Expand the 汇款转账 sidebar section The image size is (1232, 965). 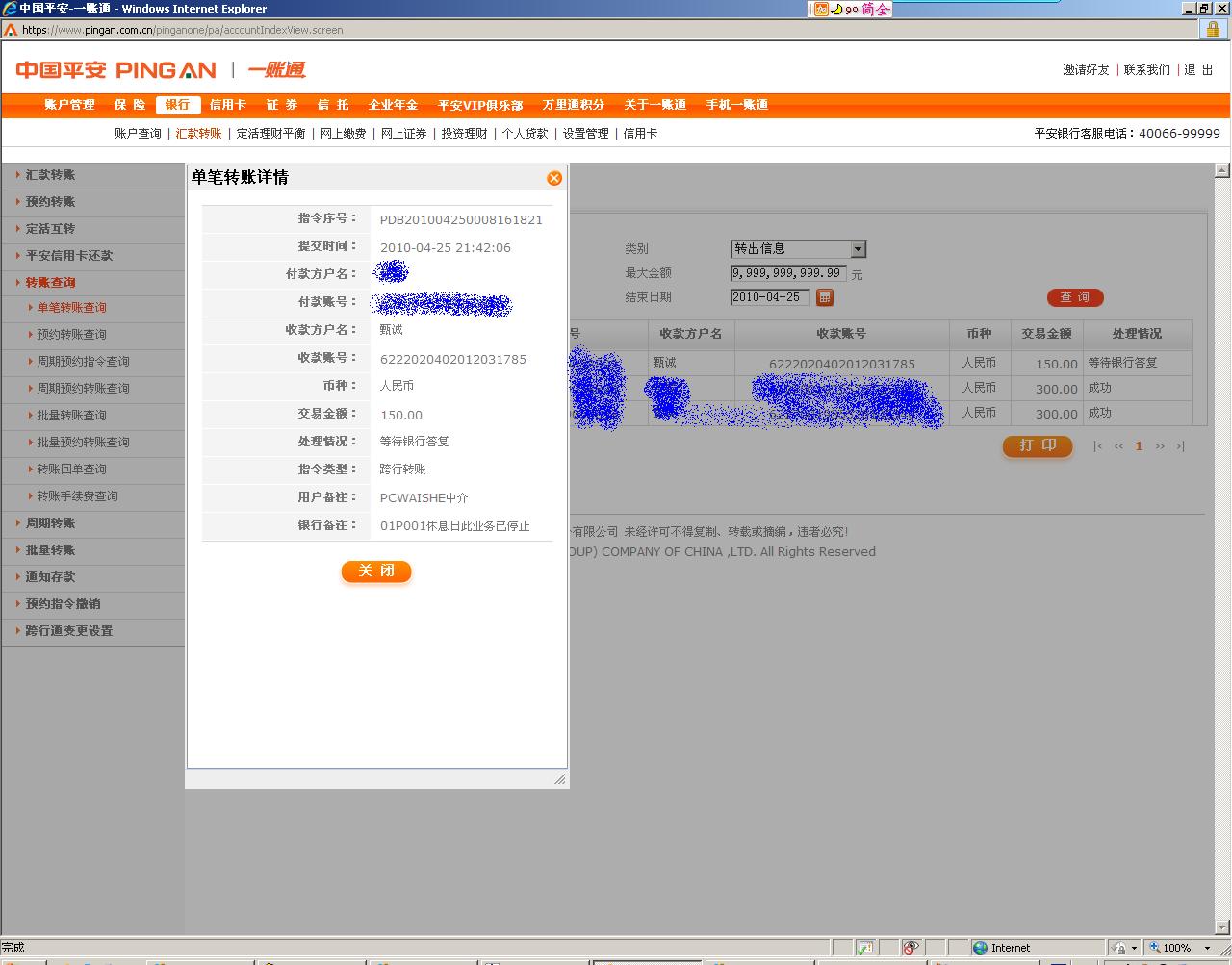pos(50,175)
